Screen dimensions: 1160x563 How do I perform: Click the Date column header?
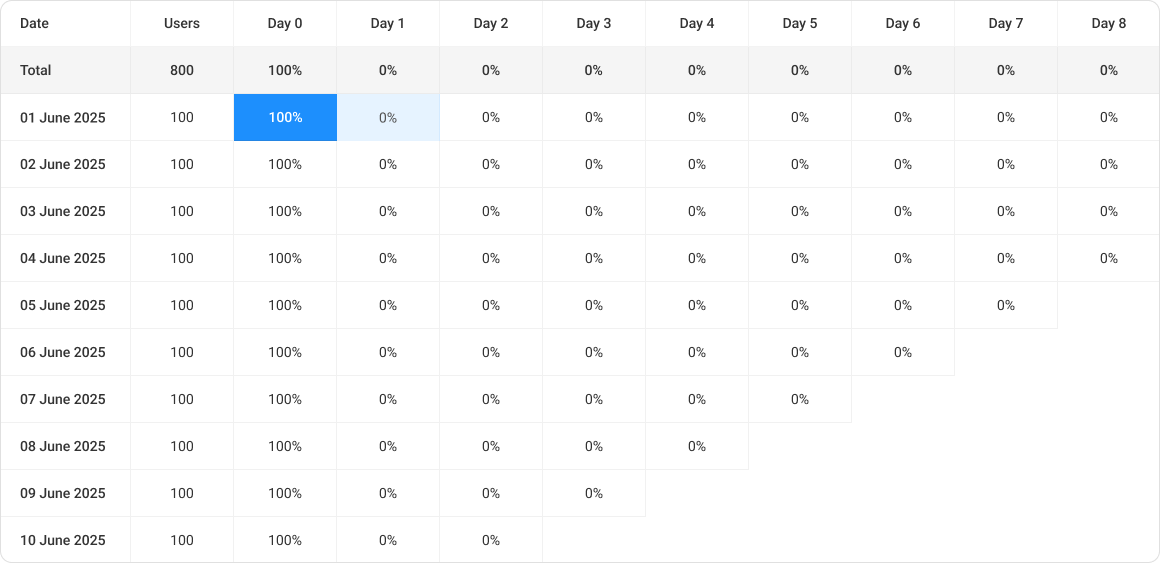35,23
